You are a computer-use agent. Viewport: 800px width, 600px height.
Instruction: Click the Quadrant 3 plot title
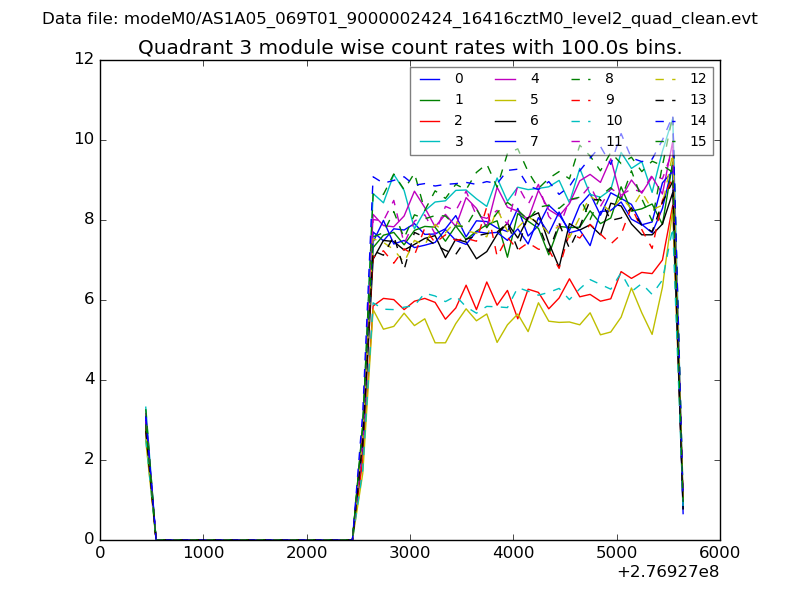410,47
